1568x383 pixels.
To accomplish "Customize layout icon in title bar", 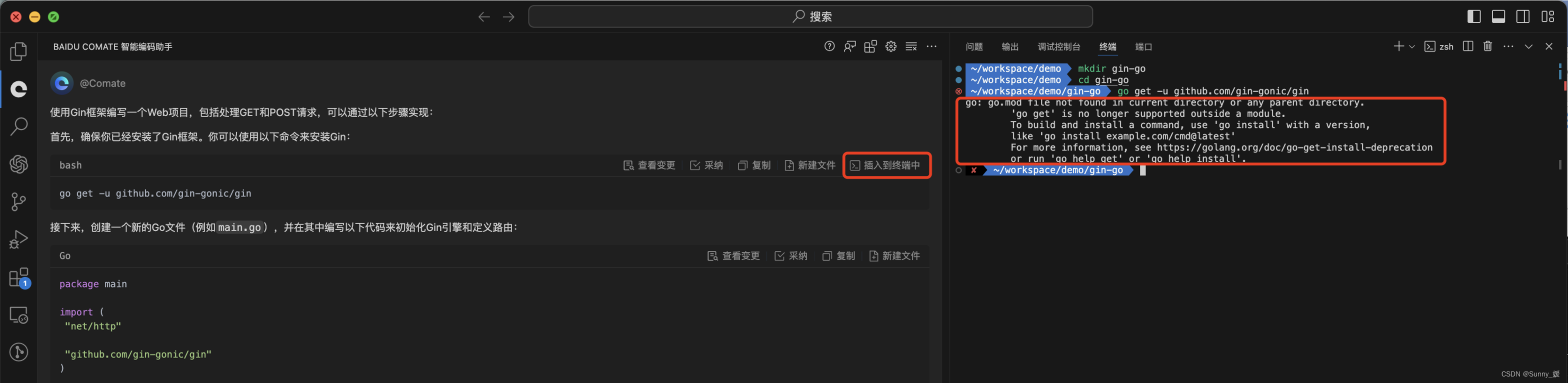I will pos(1548,16).
